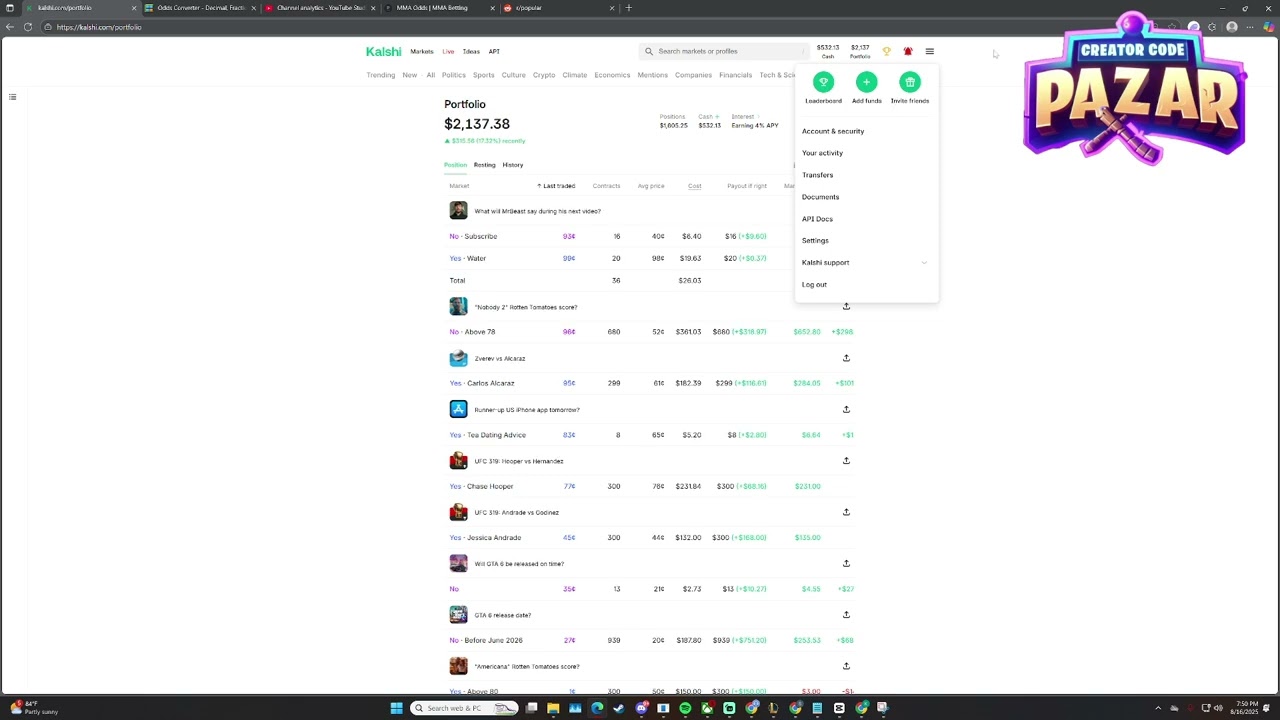Open the left sidebar list icon
Viewport: 1280px width, 720px height.
pyautogui.click(x=12, y=97)
